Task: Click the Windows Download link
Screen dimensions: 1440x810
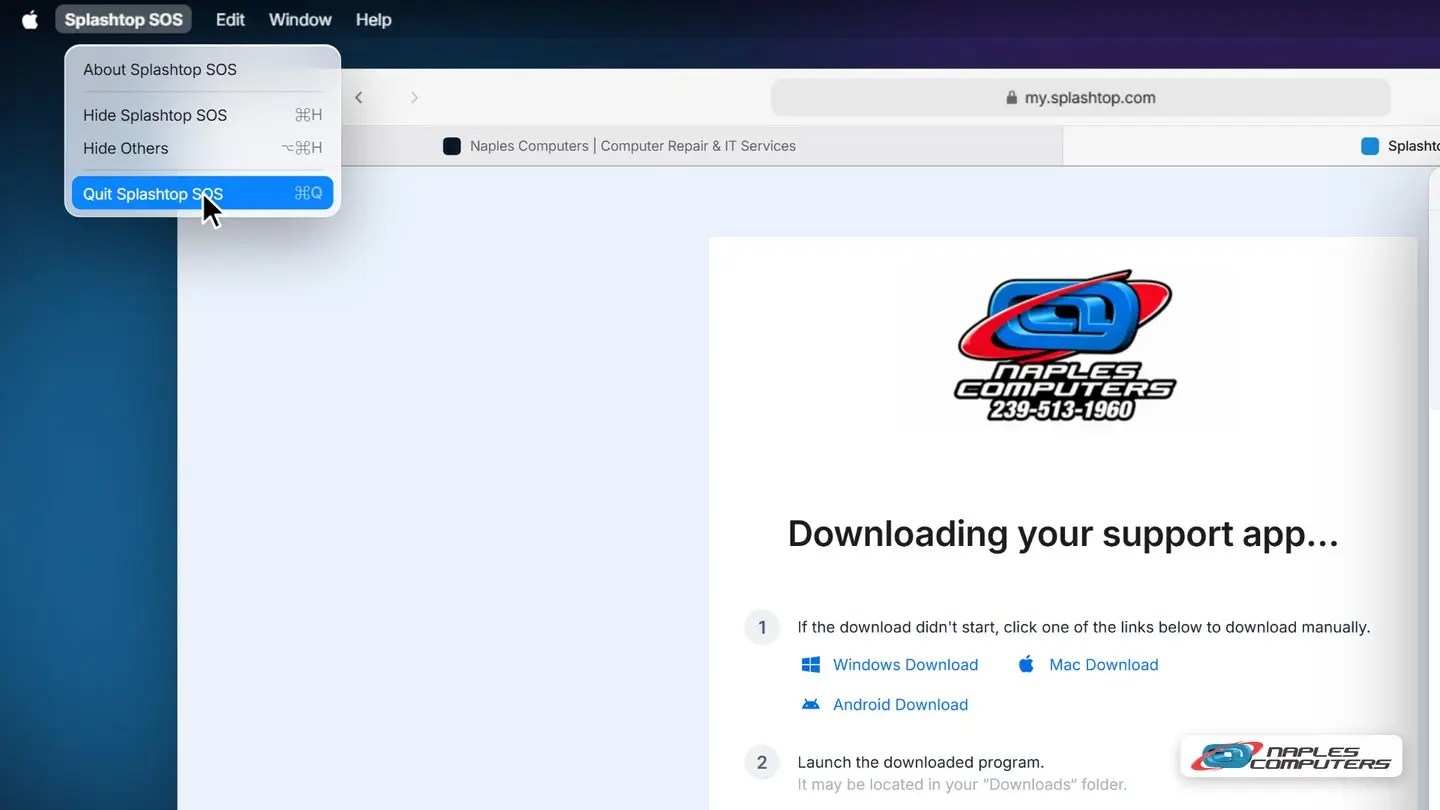Action: click(x=905, y=665)
